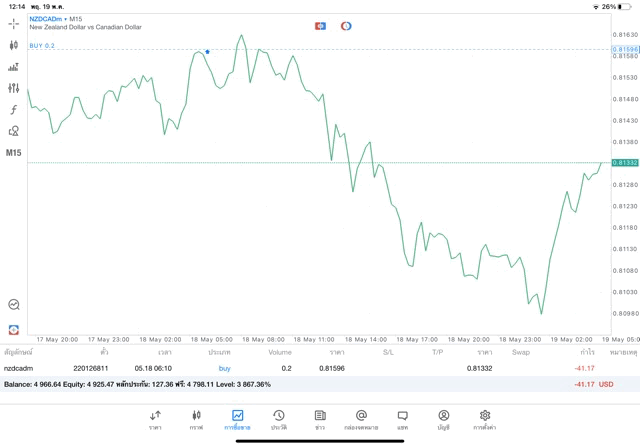Open the M15 timeframe selector
This screenshot has width=640, height=447.
click(x=14, y=153)
